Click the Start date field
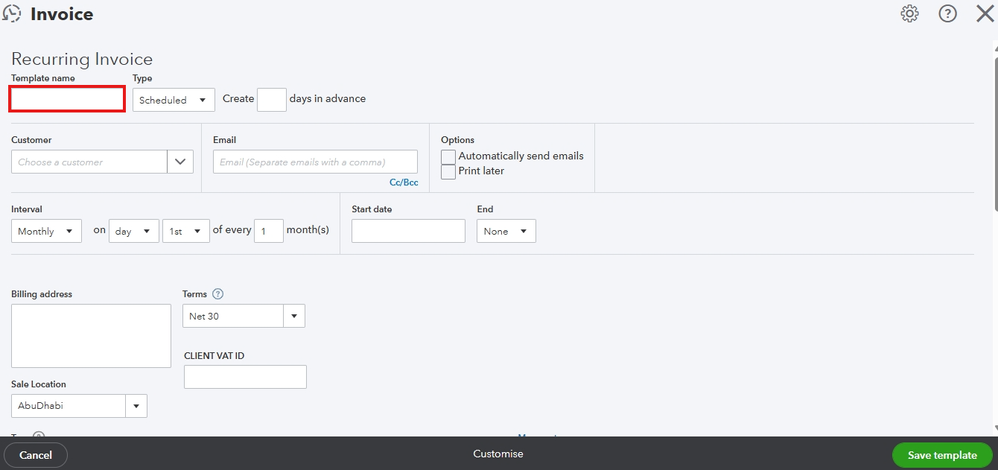Screen dimensions: 998x470 pos(408,231)
